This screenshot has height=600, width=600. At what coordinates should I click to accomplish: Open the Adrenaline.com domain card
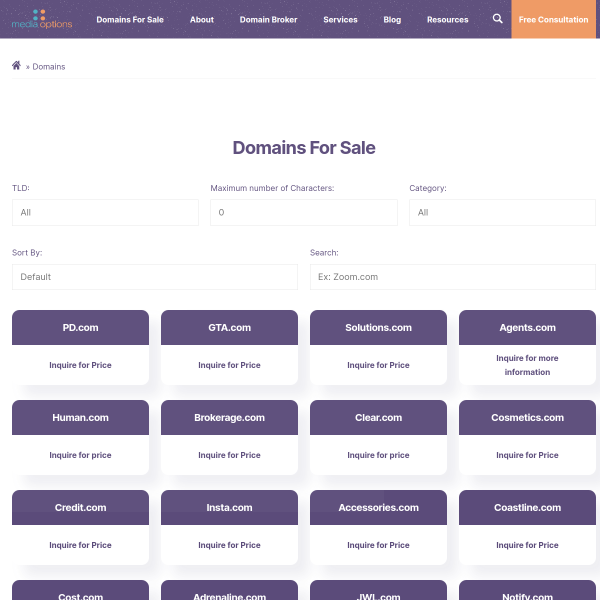[229, 591]
